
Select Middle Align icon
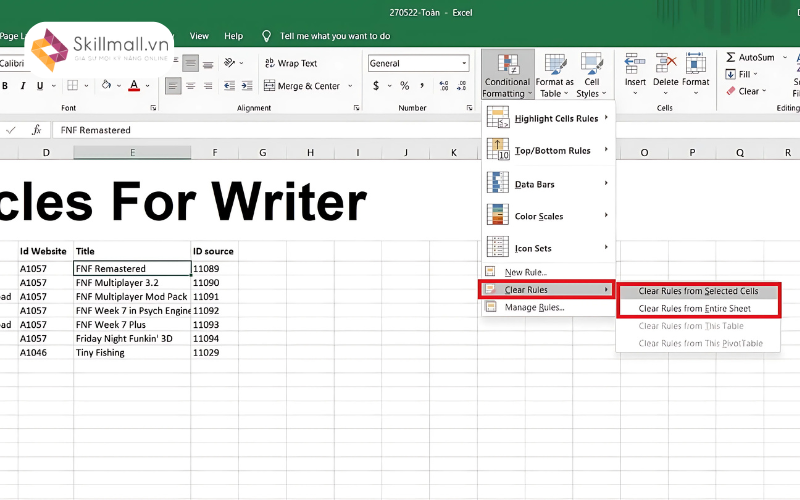coord(190,64)
